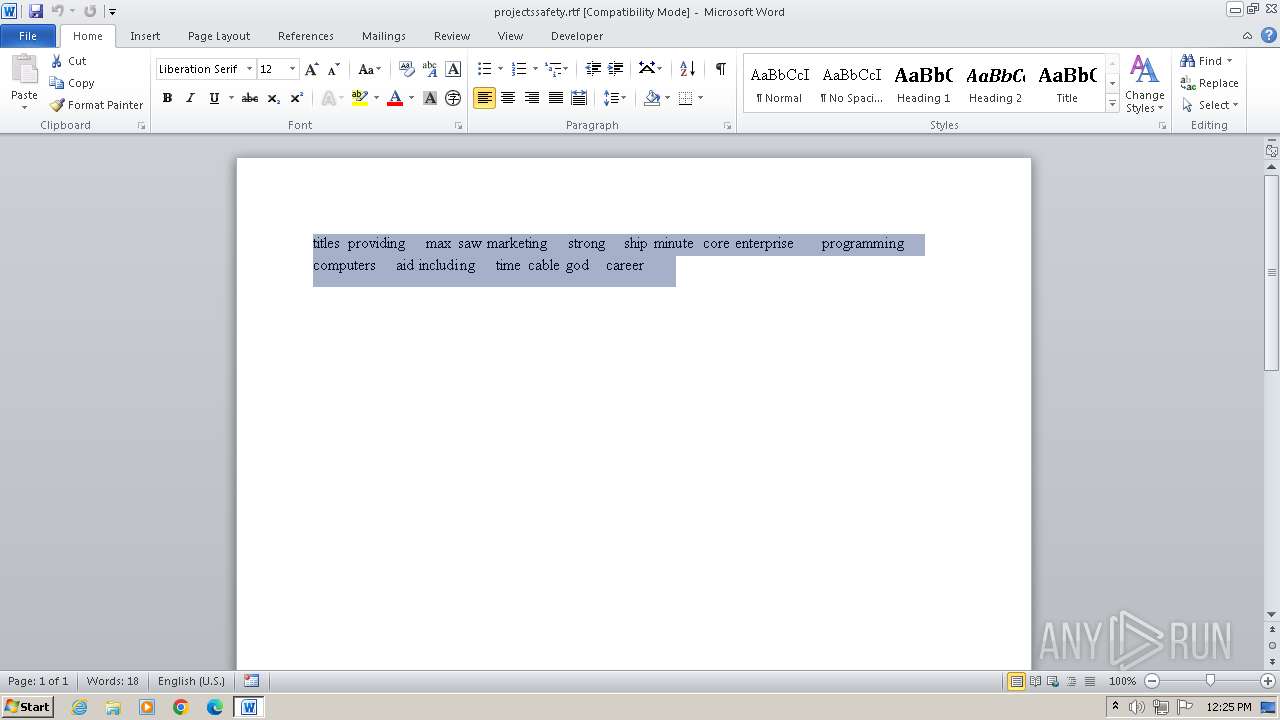Switch to the References tab
This screenshot has height=720, width=1280.
point(306,36)
